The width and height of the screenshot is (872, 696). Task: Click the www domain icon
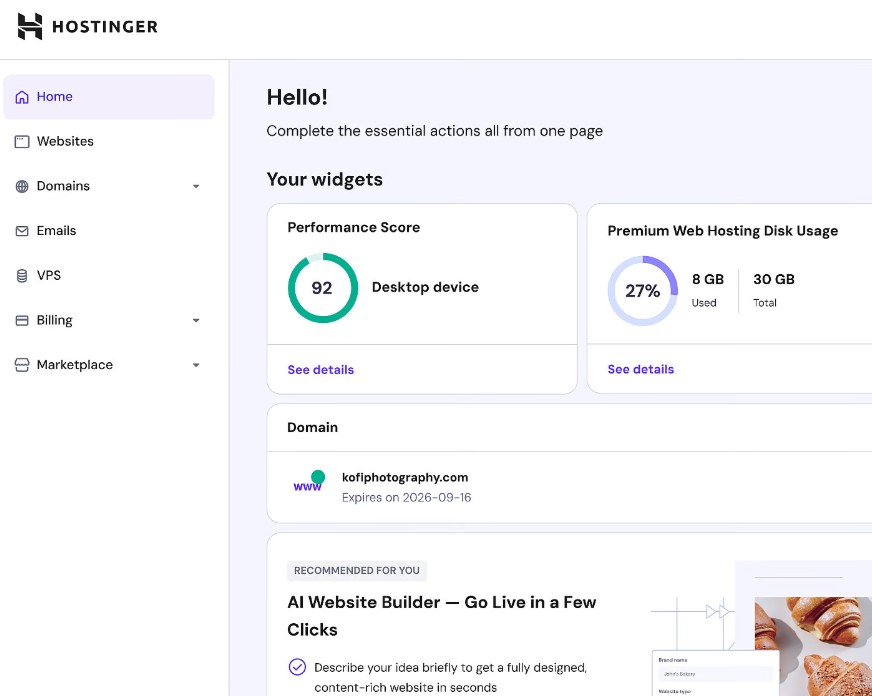coord(309,482)
